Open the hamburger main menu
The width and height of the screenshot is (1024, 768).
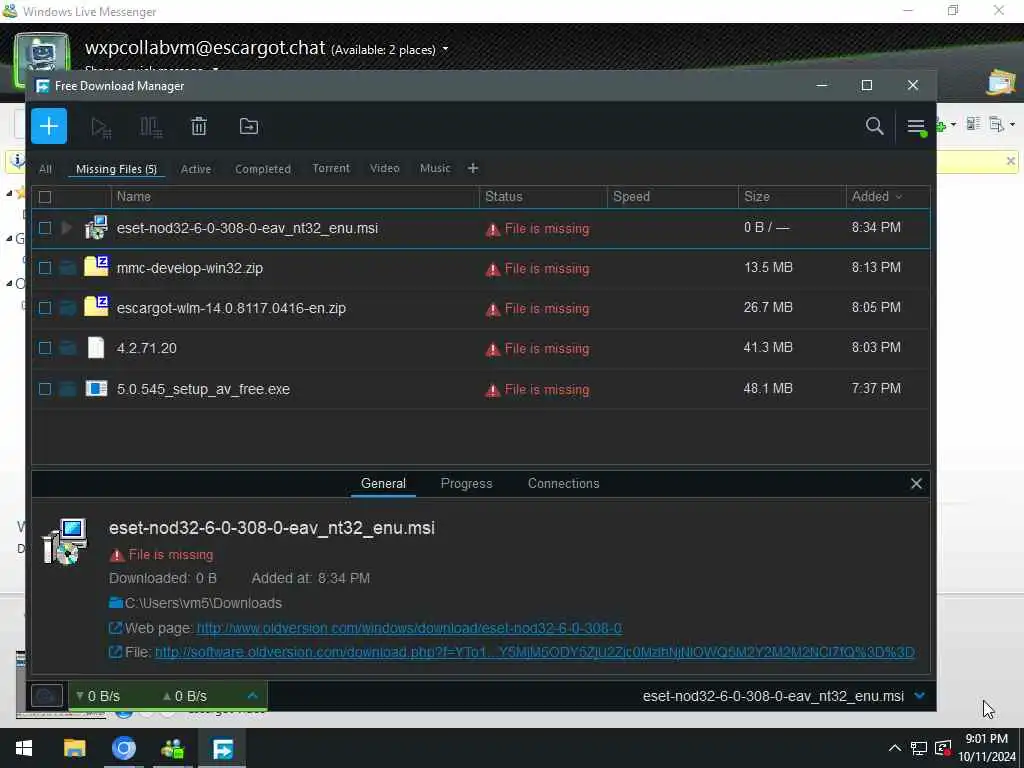click(916, 126)
